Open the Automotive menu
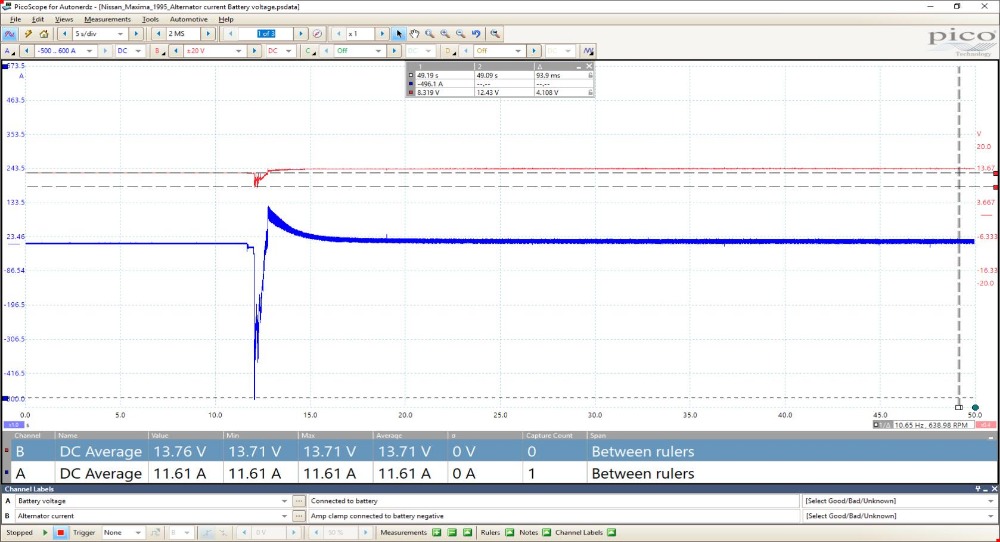1000x542 pixels. [188, 19]
